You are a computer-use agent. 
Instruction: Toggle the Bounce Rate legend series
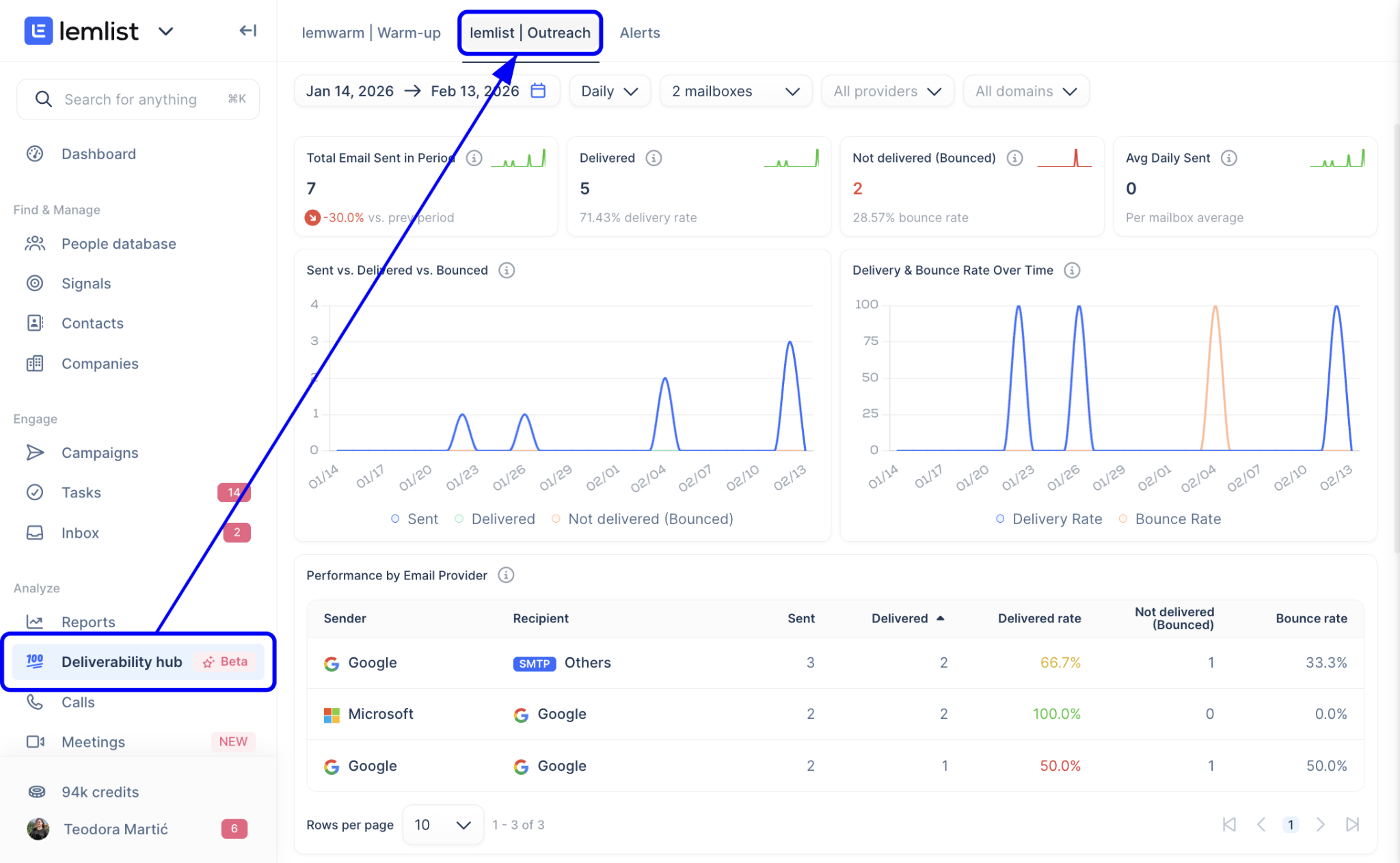point(1170,519)
